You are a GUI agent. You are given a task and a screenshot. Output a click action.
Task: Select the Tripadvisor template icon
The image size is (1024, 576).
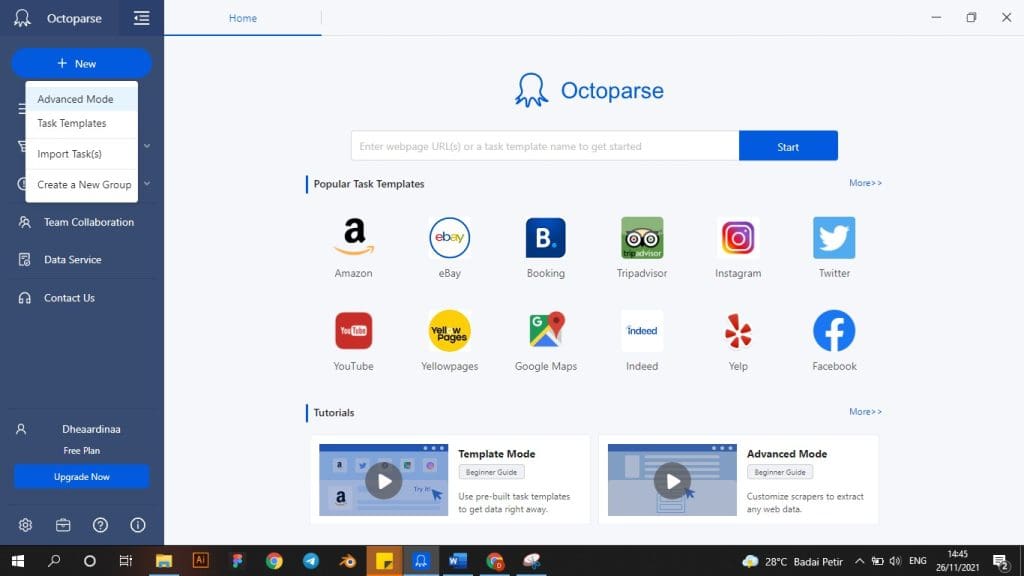(641, 238)
